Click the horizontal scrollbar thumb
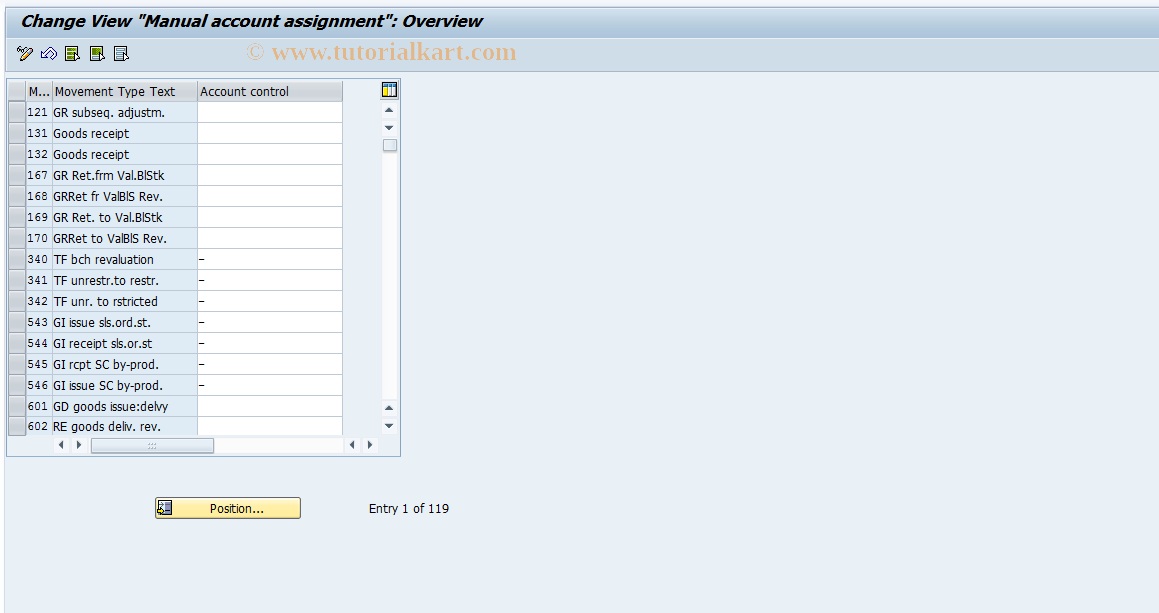 pyautogui.click(x=152, y=445)
